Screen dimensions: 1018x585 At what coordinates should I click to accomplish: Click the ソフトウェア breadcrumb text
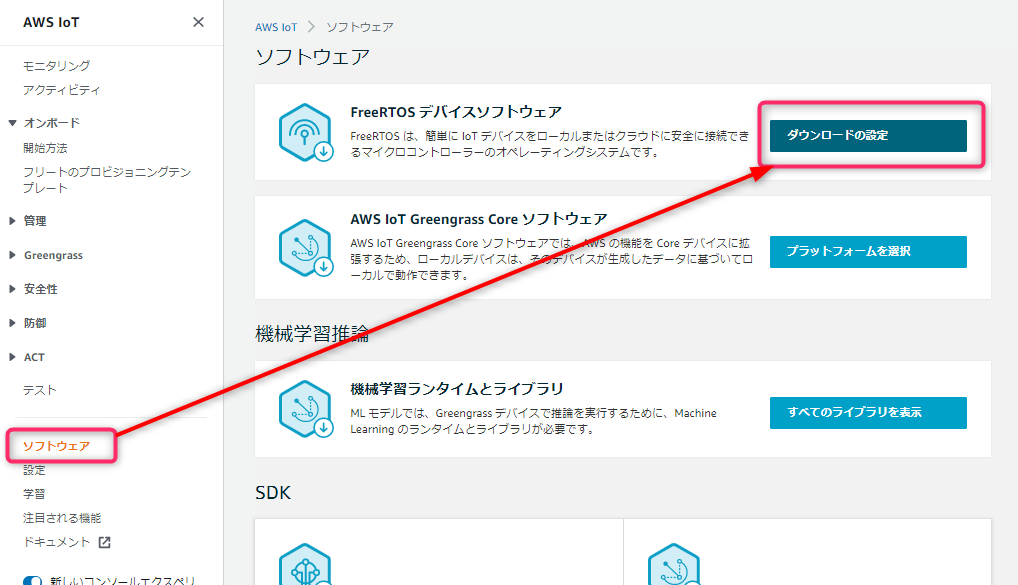tap(360, 27)
